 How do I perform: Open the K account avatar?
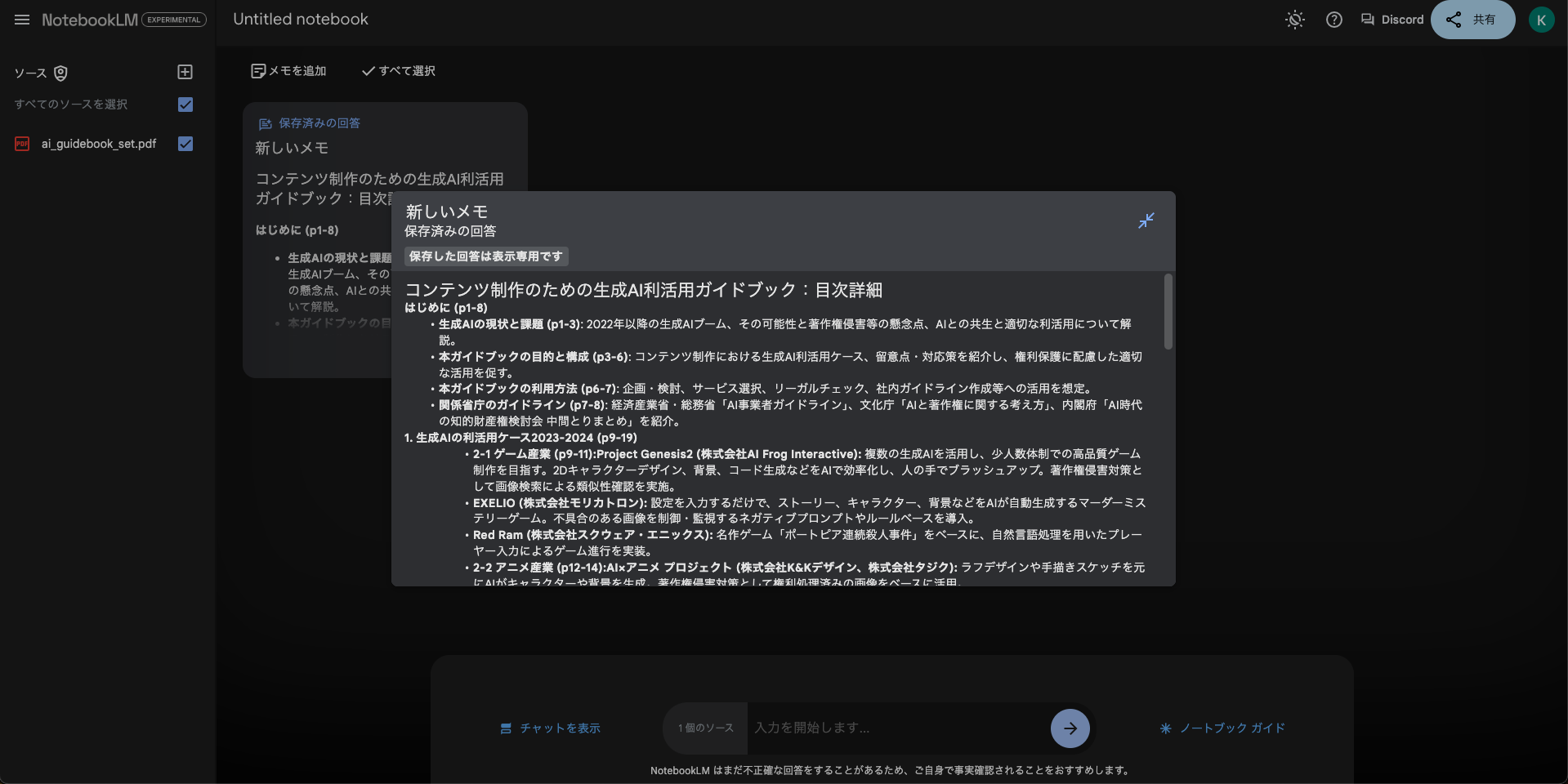[1541, 20]
